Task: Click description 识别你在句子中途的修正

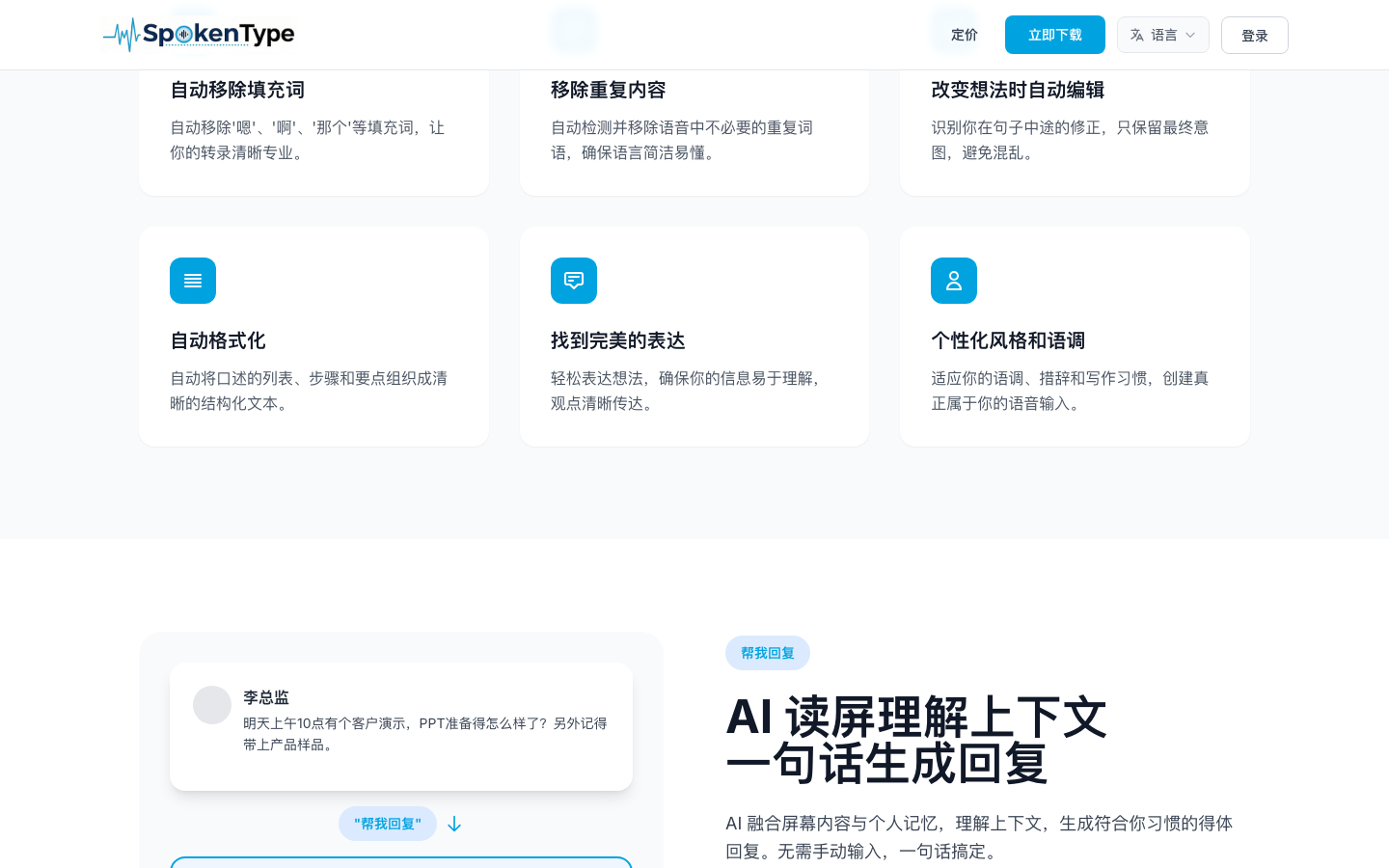Action: pyautogui.click(x=1070, y=140)
